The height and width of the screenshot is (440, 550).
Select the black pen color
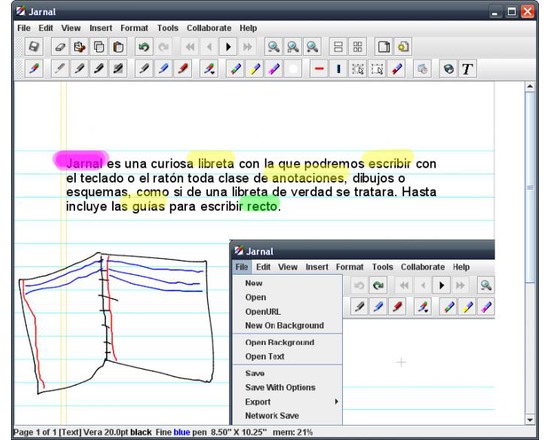point(144,69)
